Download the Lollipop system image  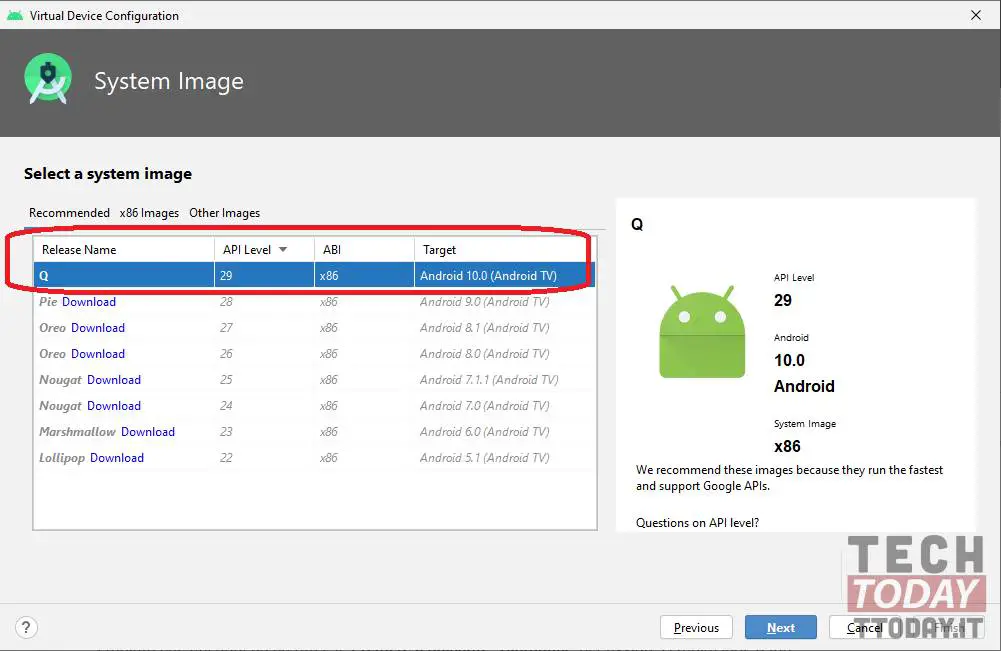[x=117, y=458]
